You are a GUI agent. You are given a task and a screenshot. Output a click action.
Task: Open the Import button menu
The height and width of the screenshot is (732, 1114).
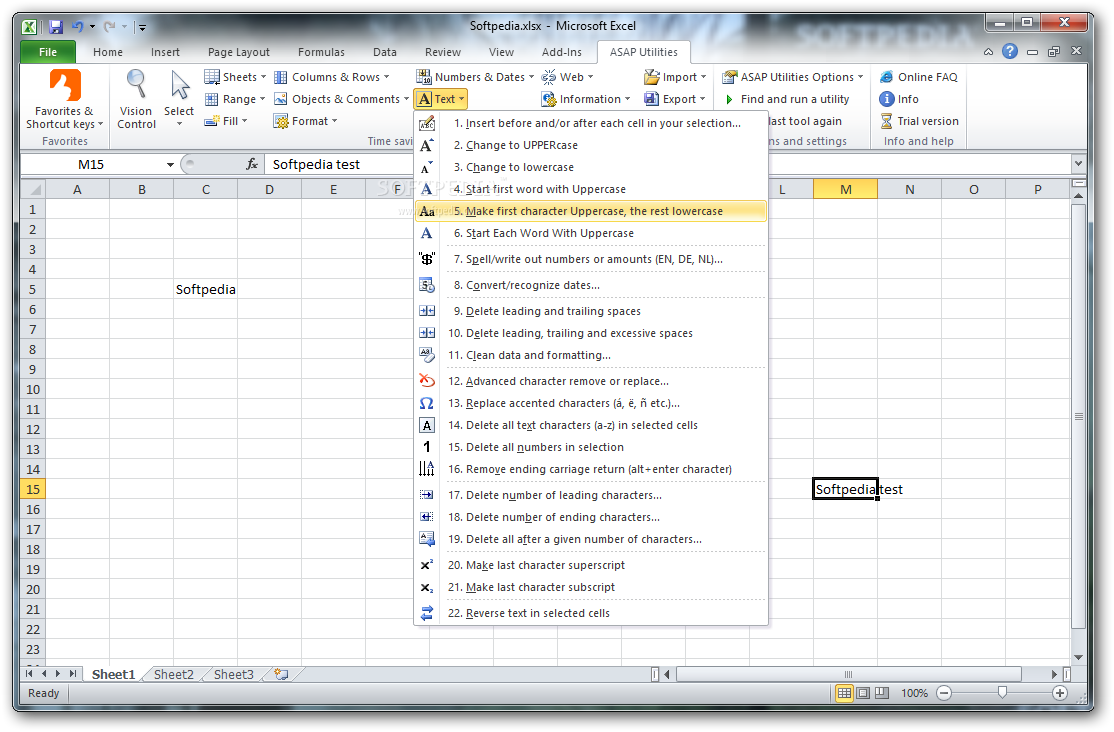tap(675, 77)
